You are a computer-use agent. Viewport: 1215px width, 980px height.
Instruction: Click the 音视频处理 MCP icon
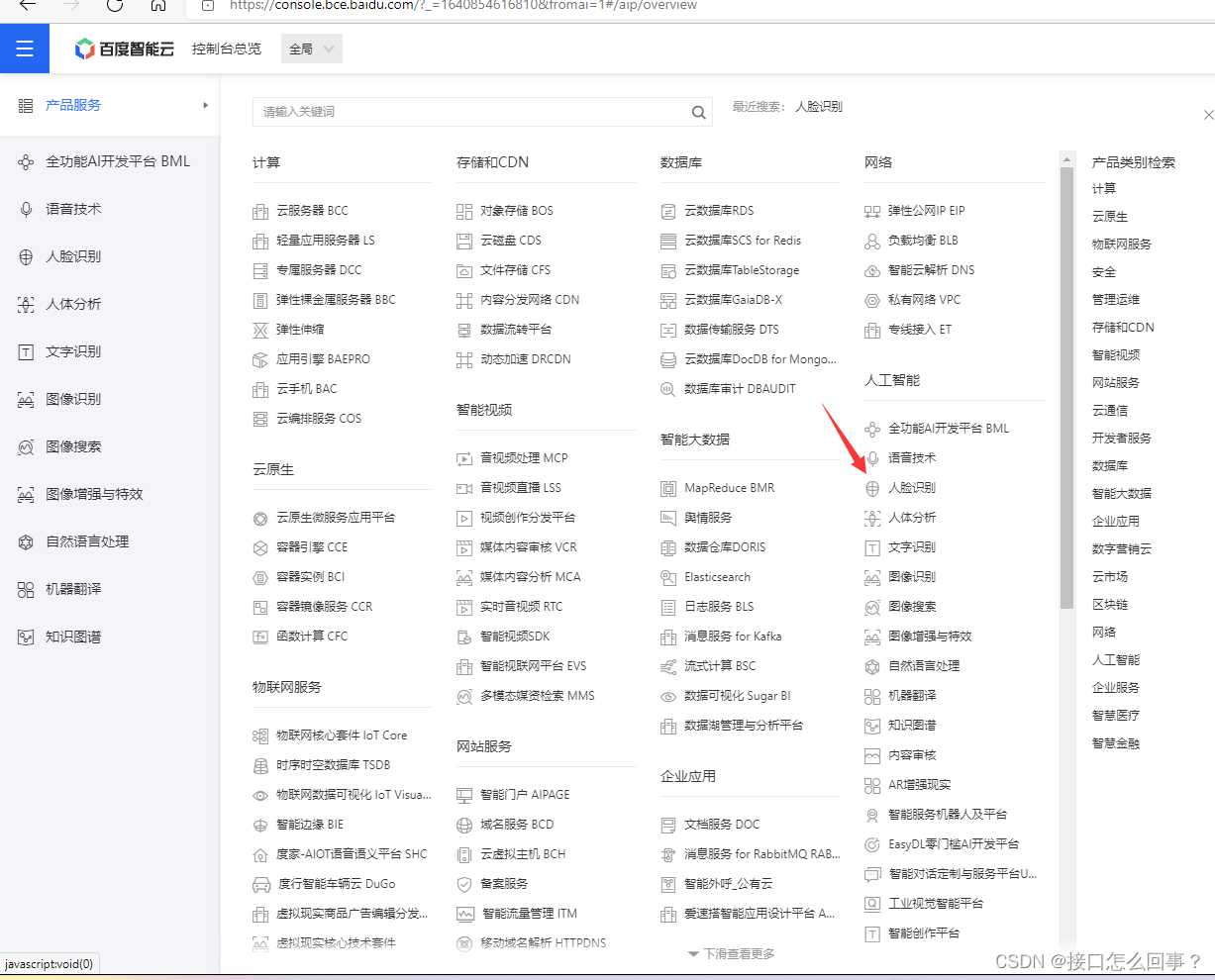click(x=464, y=458)
